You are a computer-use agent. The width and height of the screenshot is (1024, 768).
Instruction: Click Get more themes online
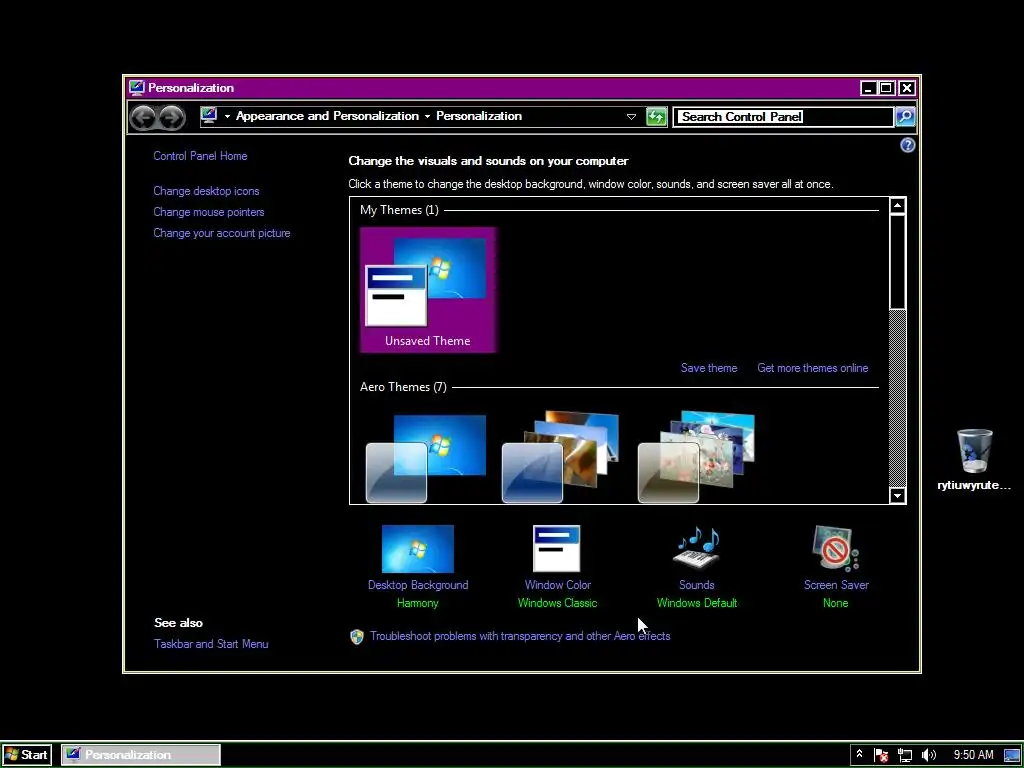click(812, 368)
